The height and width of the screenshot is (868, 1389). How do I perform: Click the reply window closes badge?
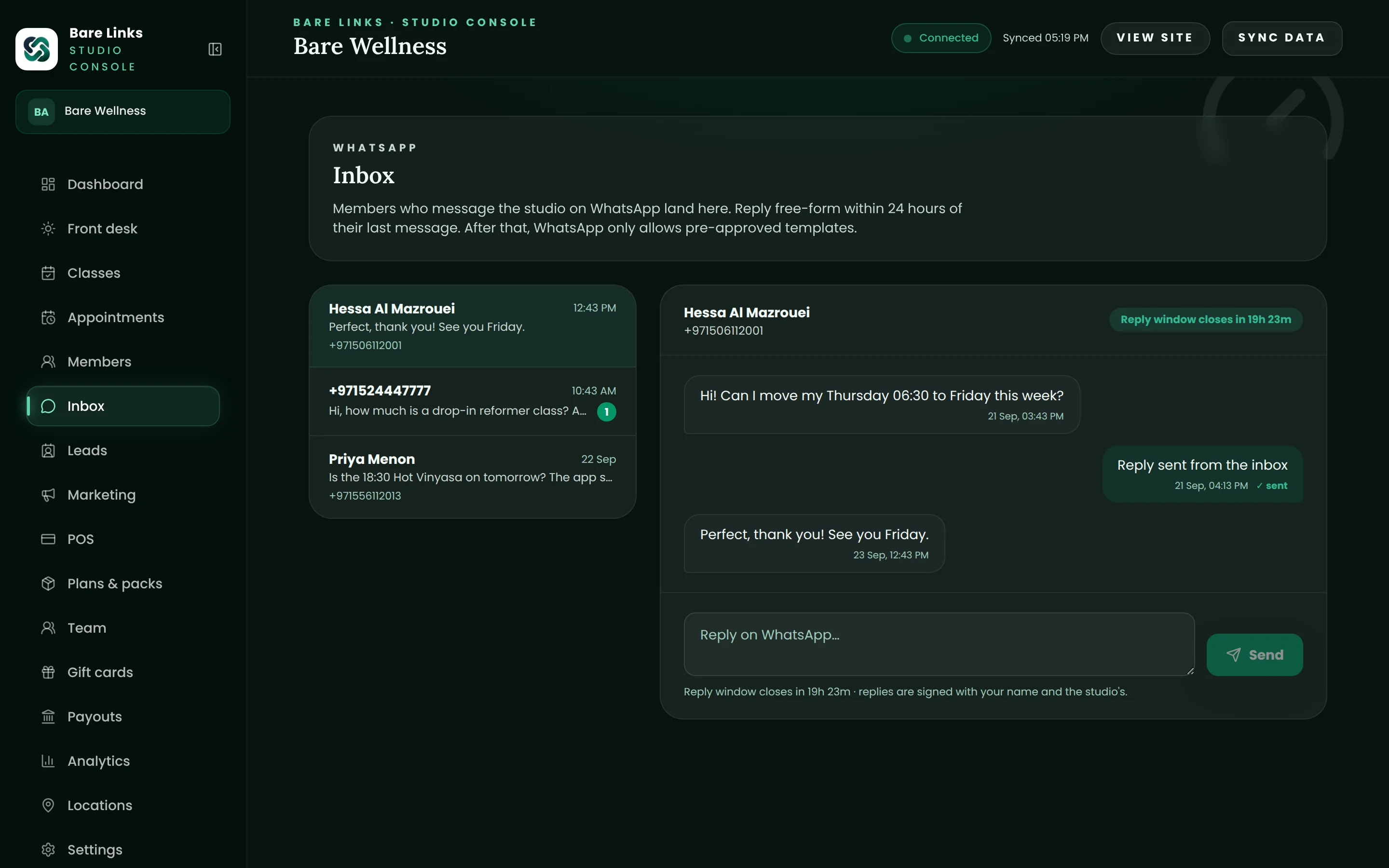[1206, 320]
